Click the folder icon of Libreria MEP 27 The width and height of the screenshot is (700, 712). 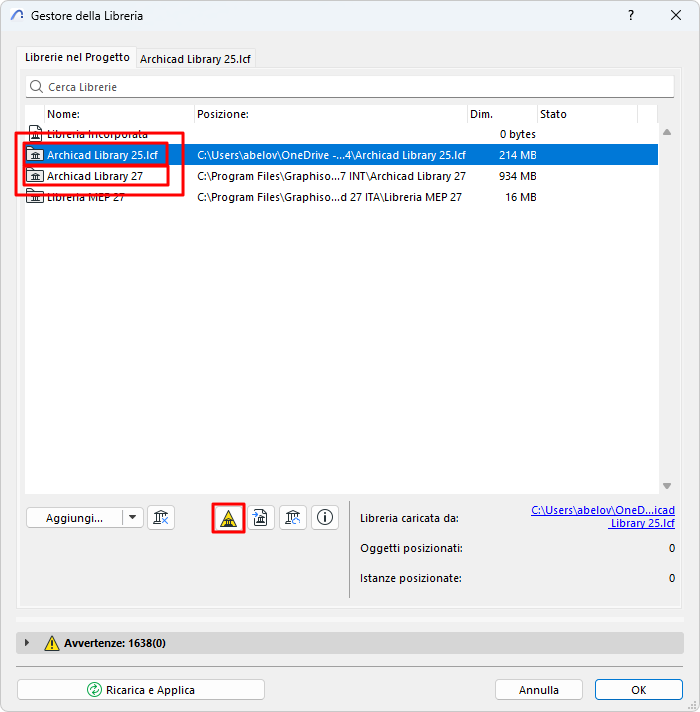35,197
